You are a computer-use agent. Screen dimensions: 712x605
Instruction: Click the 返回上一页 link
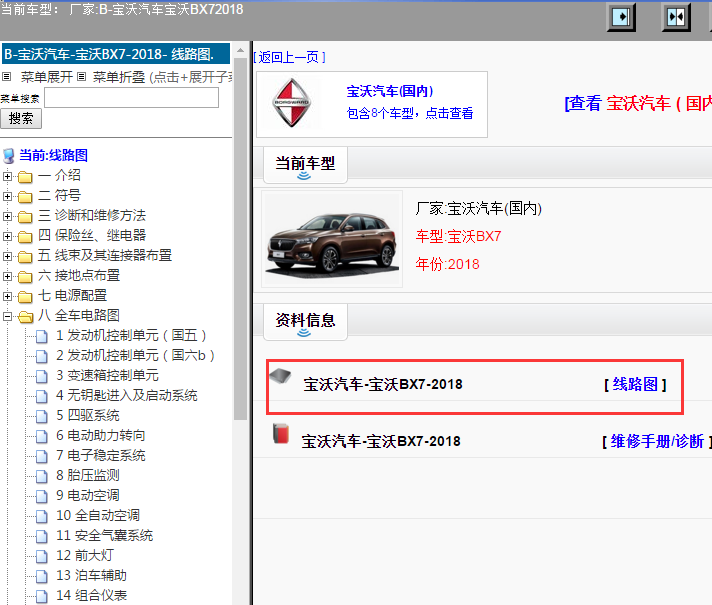tap(289, 57)
